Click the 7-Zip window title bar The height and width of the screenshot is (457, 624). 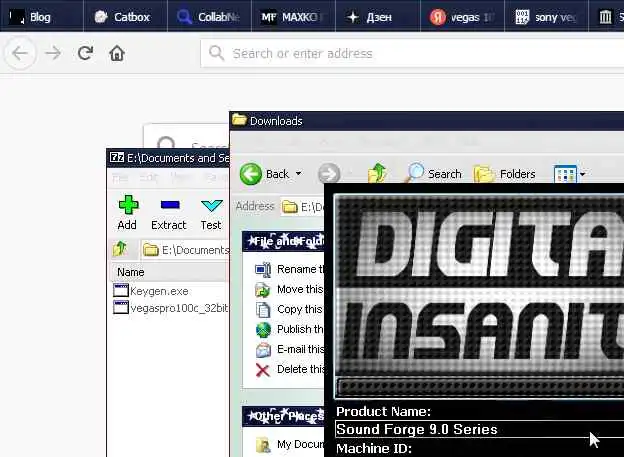coord(168,158)
